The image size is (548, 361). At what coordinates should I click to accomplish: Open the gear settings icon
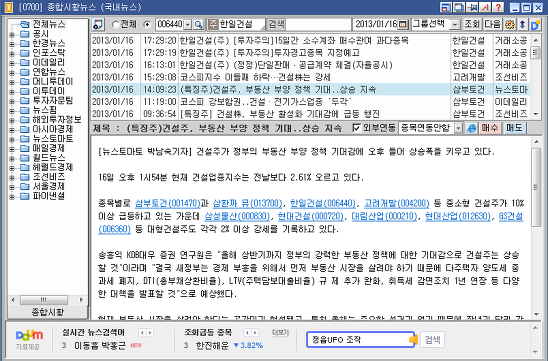[x=510, y=24]
